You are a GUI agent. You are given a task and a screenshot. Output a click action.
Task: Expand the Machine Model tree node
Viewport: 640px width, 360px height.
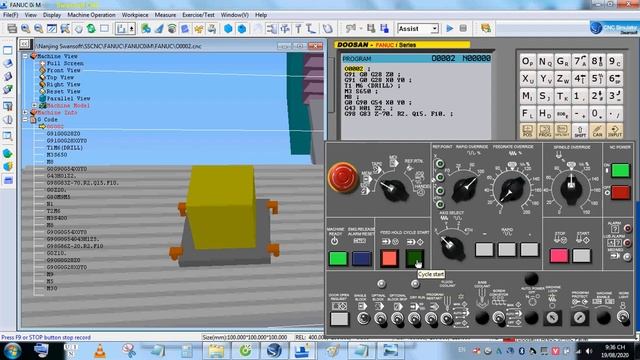(35, 106)
